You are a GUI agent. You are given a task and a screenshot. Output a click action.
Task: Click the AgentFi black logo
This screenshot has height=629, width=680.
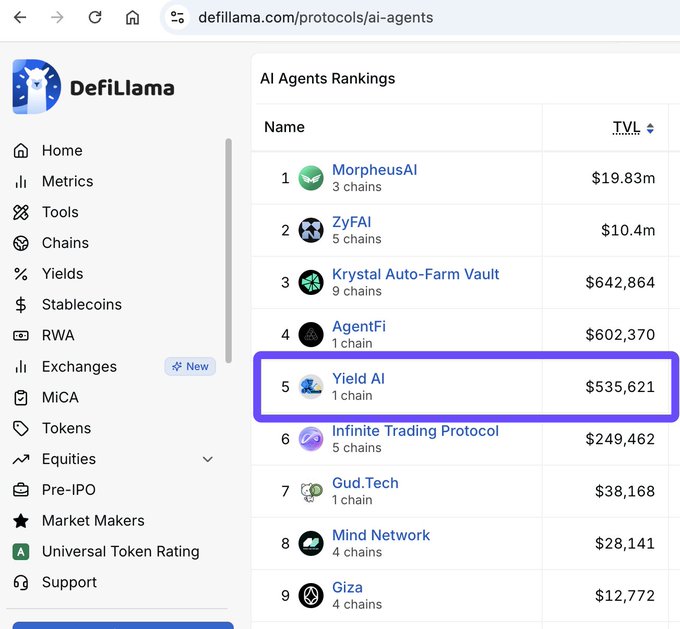tap(311, 334)
